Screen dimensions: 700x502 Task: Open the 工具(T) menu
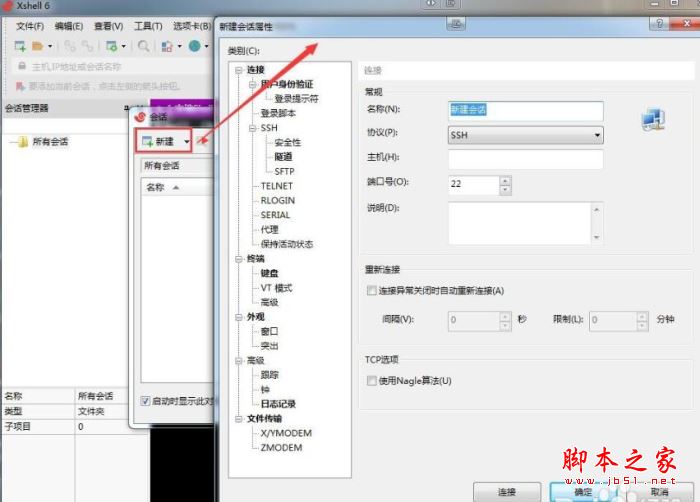pos(148,26)
